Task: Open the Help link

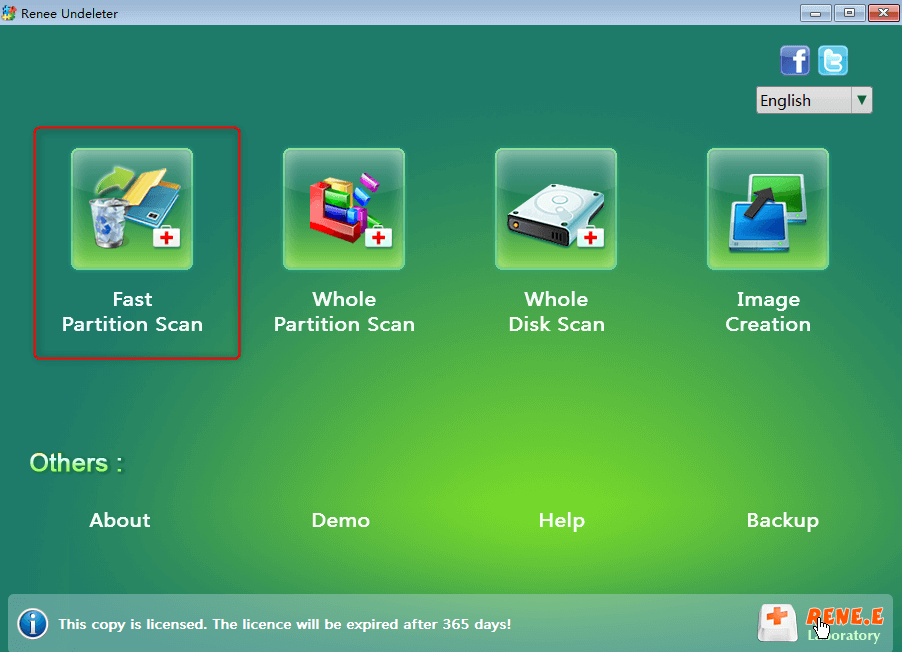Action: point(561,521)
